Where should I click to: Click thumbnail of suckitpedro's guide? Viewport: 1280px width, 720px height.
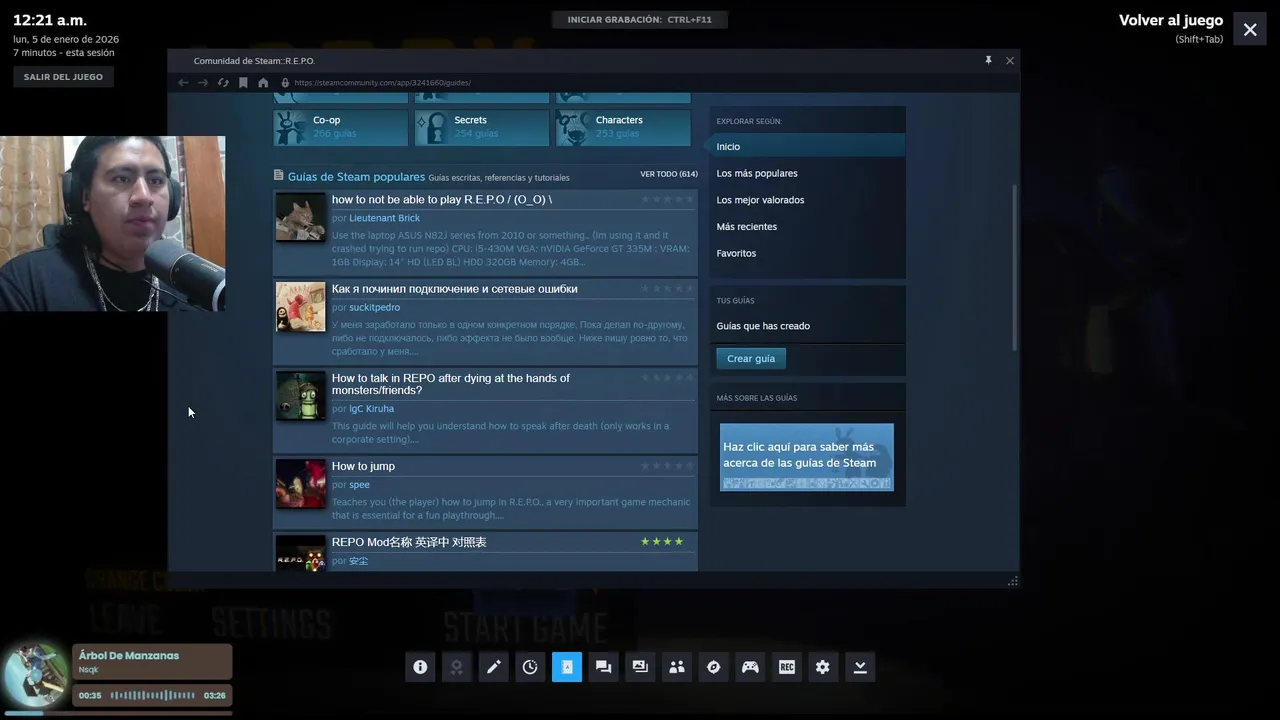(x=301, y=306)
